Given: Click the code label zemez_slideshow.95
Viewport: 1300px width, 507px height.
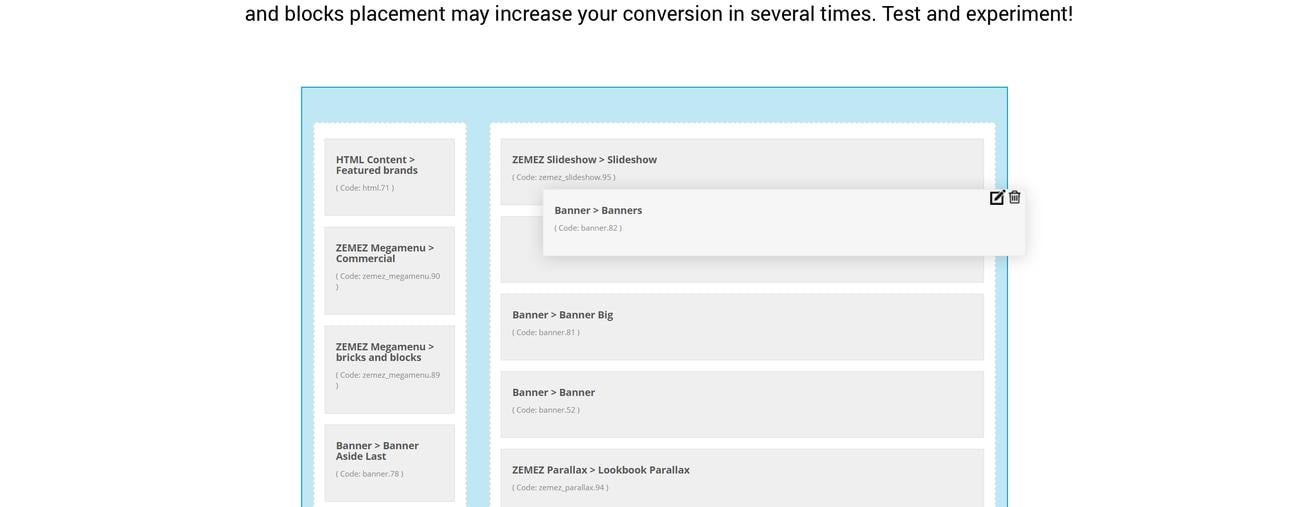Looking at the screenshot, I should click(x=564, y=177).
